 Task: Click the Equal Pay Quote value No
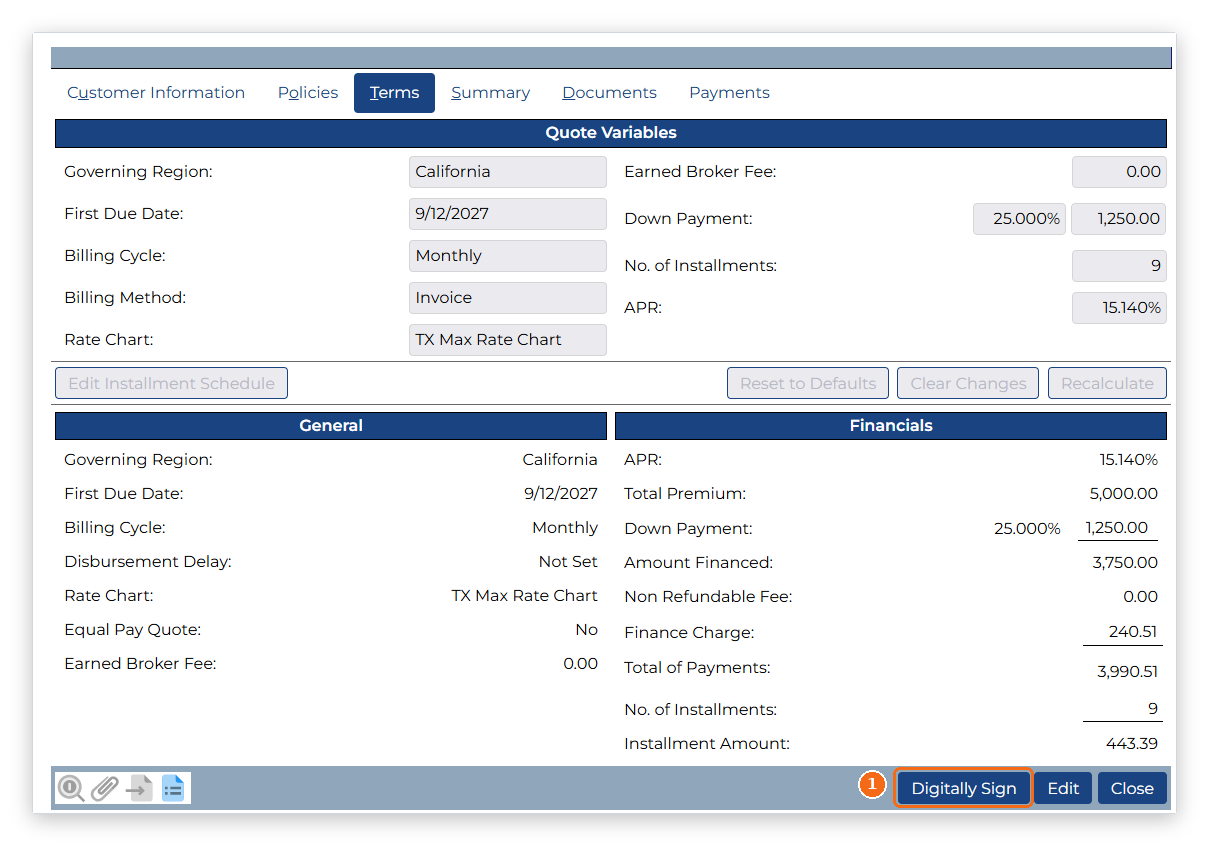coord(587,630)
